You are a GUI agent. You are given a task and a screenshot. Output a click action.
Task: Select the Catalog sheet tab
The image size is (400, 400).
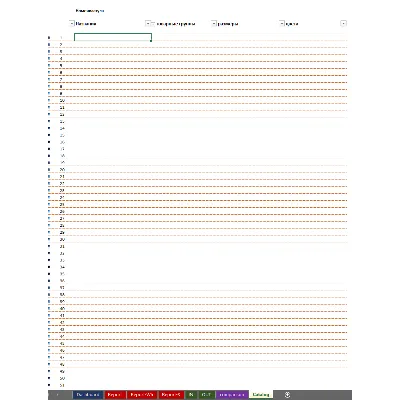pos(261,395)
